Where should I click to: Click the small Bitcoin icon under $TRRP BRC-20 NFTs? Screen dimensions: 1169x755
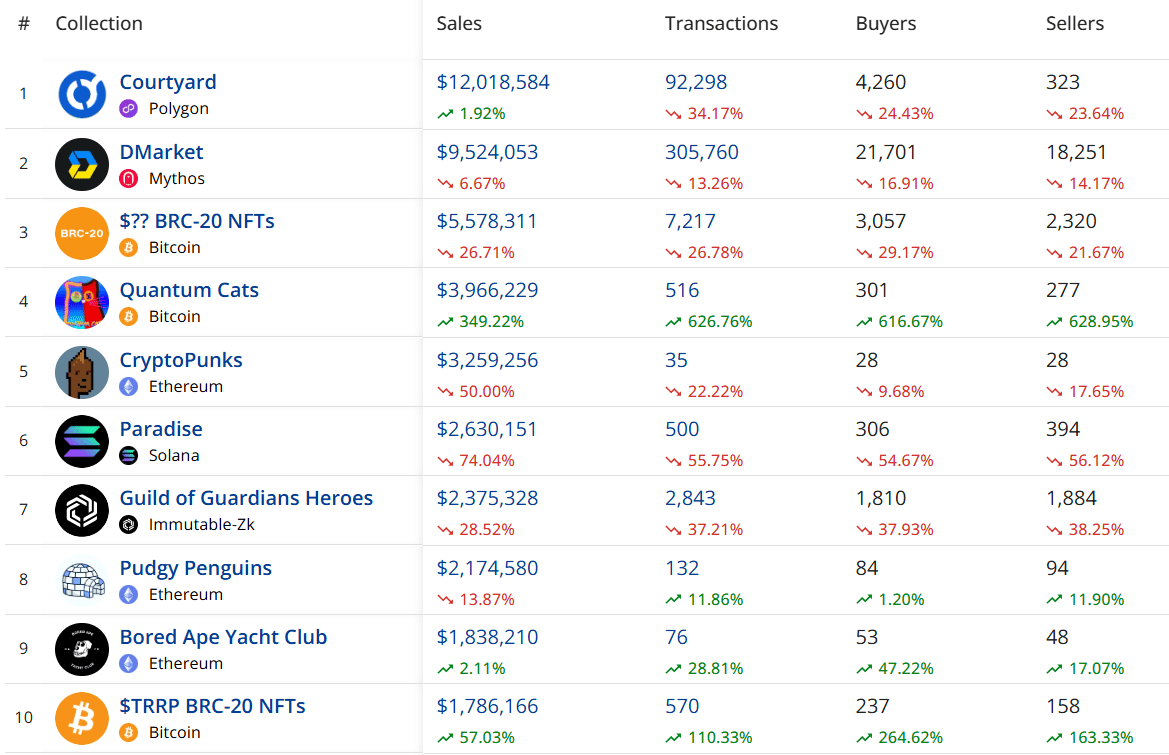click(x=128, y=733)
